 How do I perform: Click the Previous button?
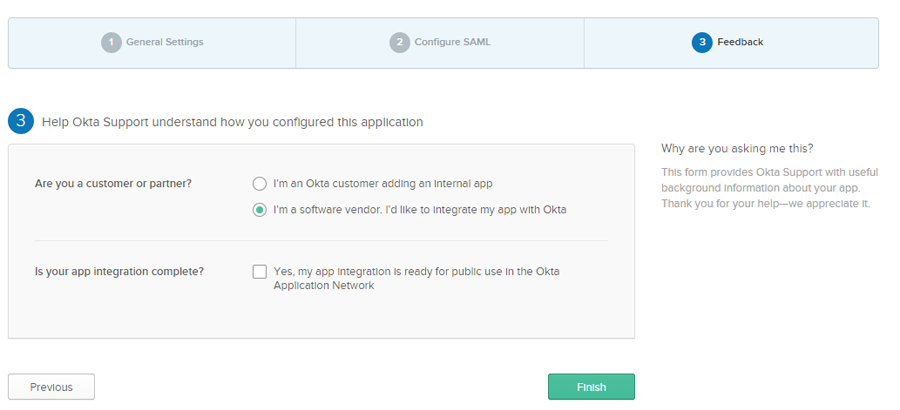tap(51, 387)
